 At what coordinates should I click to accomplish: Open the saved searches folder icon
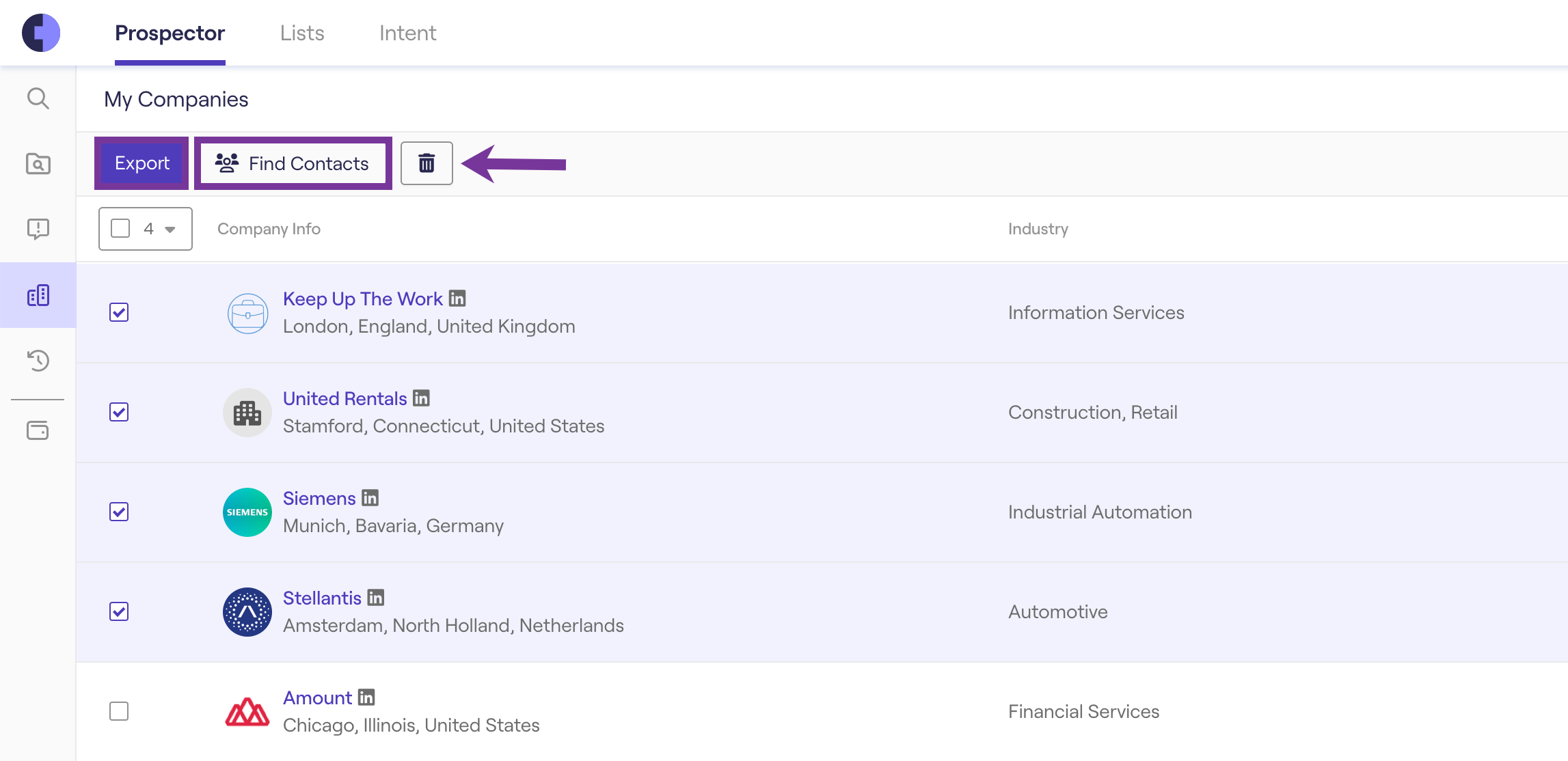[x=38, y=164]
